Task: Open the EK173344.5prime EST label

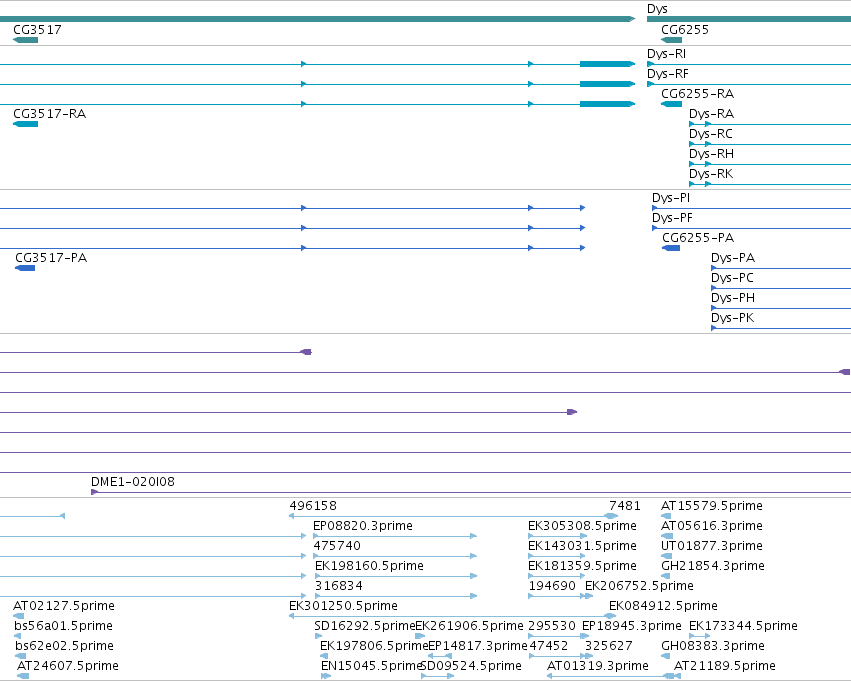Action: point(744,626)
